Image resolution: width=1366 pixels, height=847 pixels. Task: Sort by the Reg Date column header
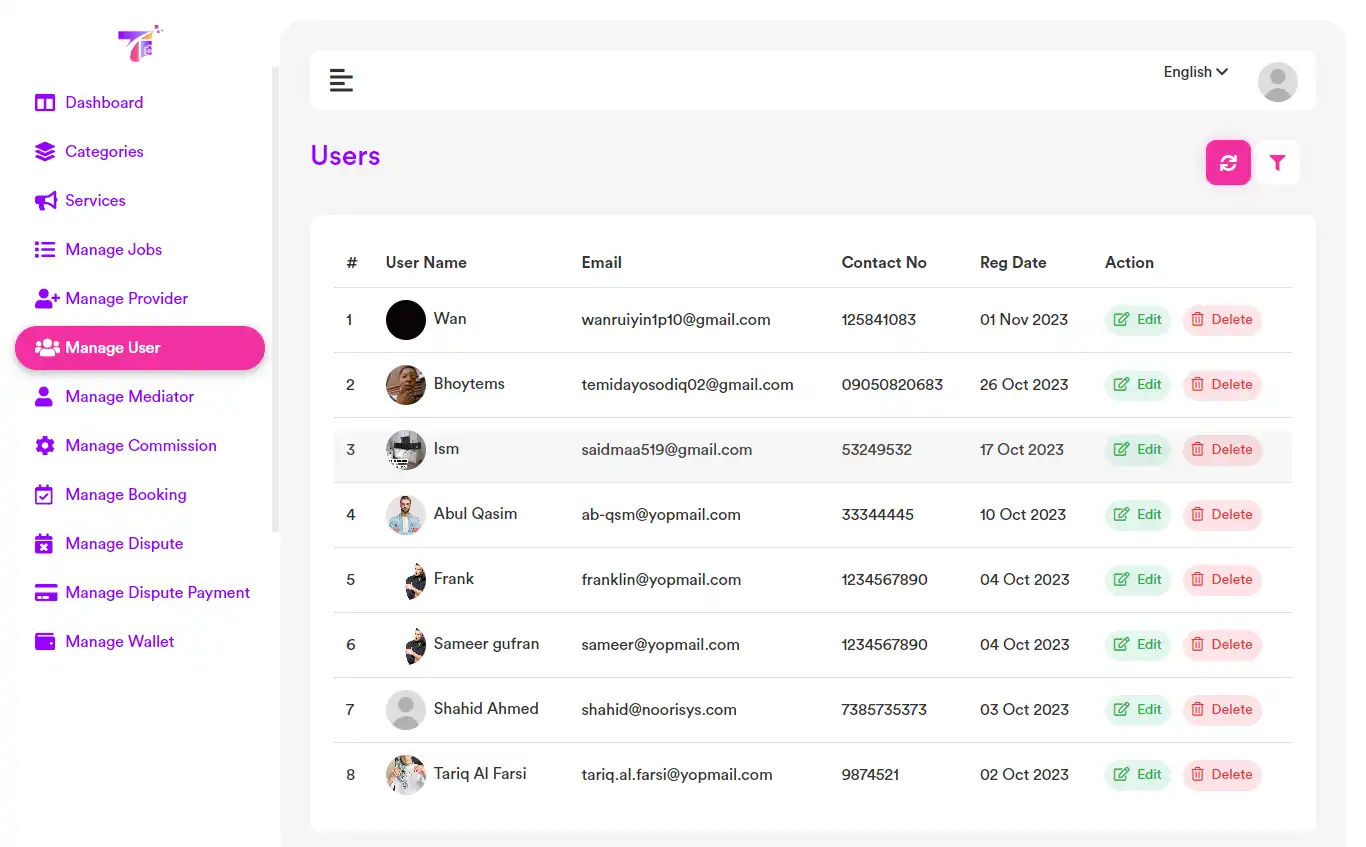[1013, 262]
